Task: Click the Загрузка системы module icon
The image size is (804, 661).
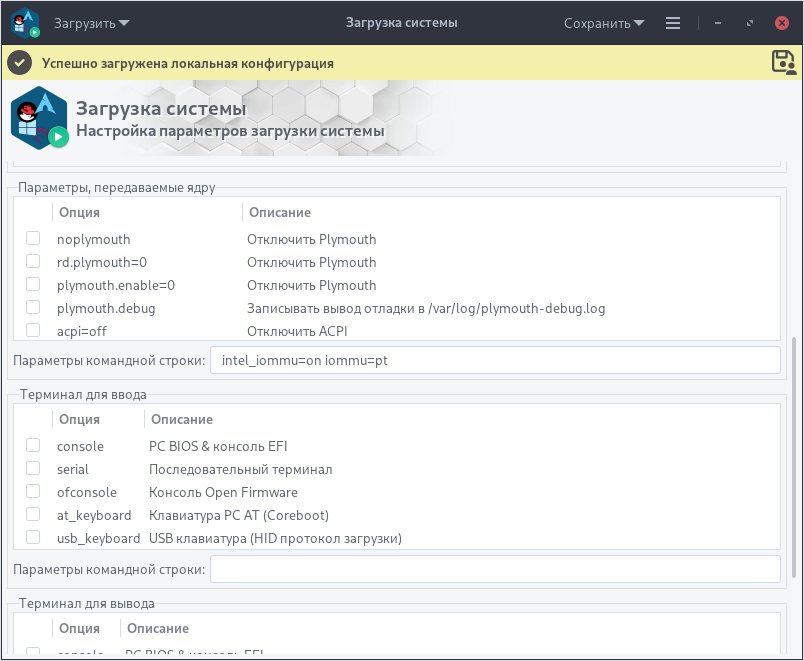Action: 38,116
